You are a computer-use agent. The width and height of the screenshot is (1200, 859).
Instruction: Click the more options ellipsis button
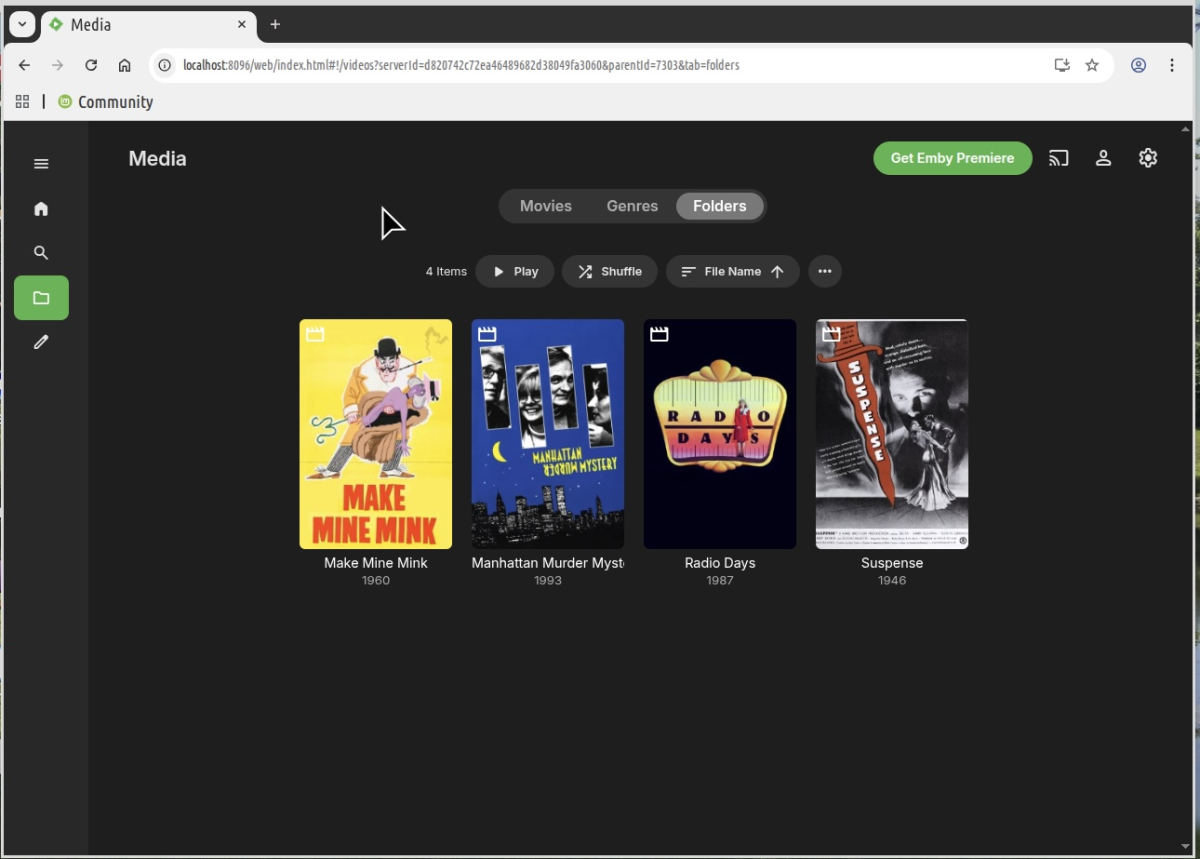click(x=824, y=271)
